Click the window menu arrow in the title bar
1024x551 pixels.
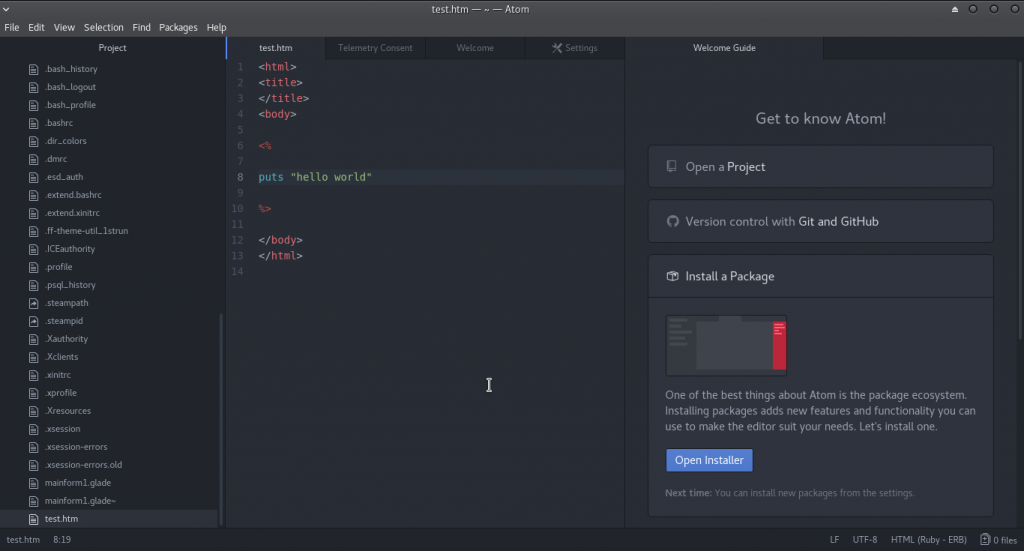pos(8,9)
